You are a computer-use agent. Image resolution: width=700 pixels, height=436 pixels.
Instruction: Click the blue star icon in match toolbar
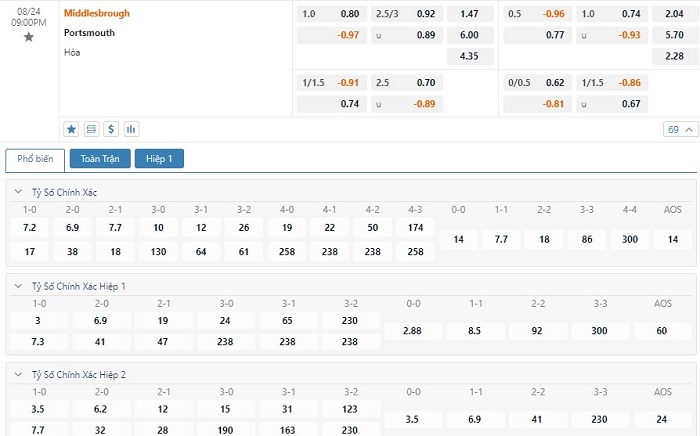click(x=71, y=129)
